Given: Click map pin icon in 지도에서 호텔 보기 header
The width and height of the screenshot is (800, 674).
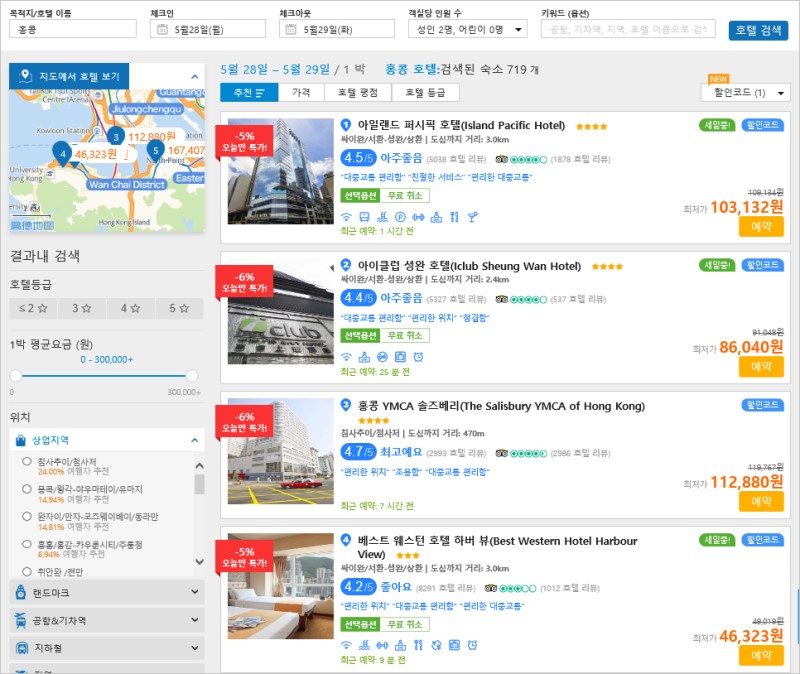Looking at the screenshot, I should coord(25,76).
